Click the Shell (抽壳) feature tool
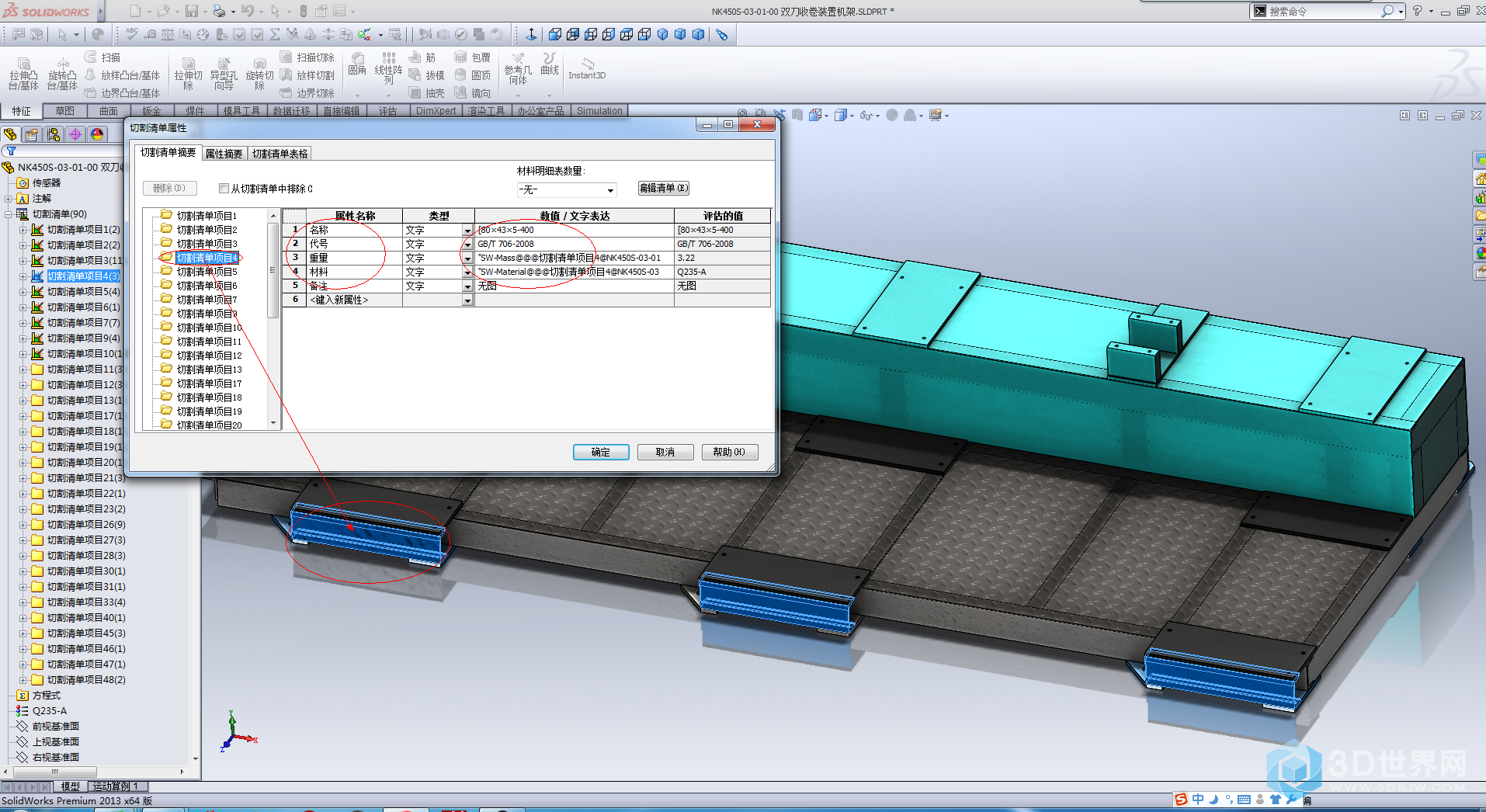The image size is (1486, 812). pyautogui.click(x=427, y=93)
